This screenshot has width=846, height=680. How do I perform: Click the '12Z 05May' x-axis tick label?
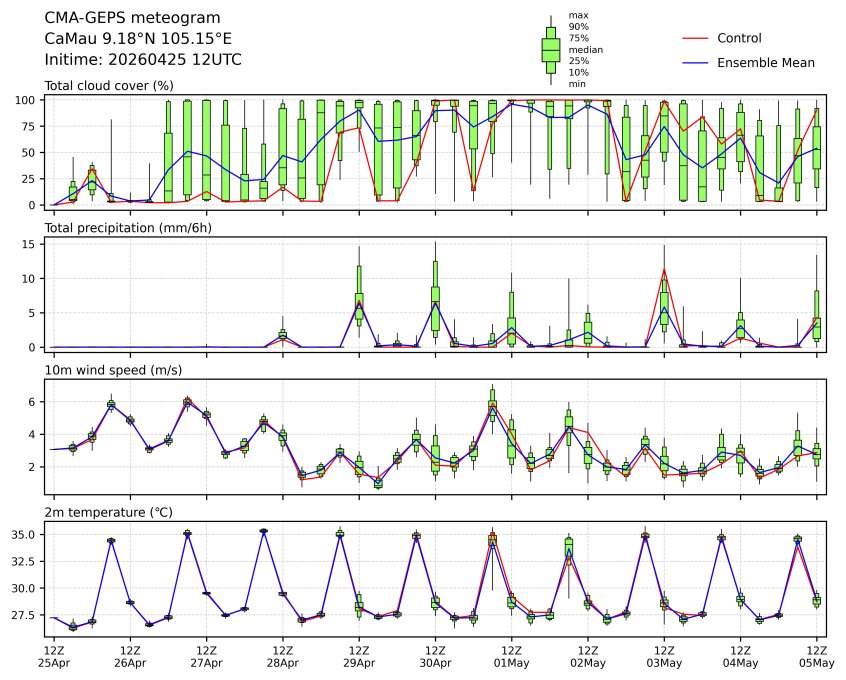tap(817, 656)
